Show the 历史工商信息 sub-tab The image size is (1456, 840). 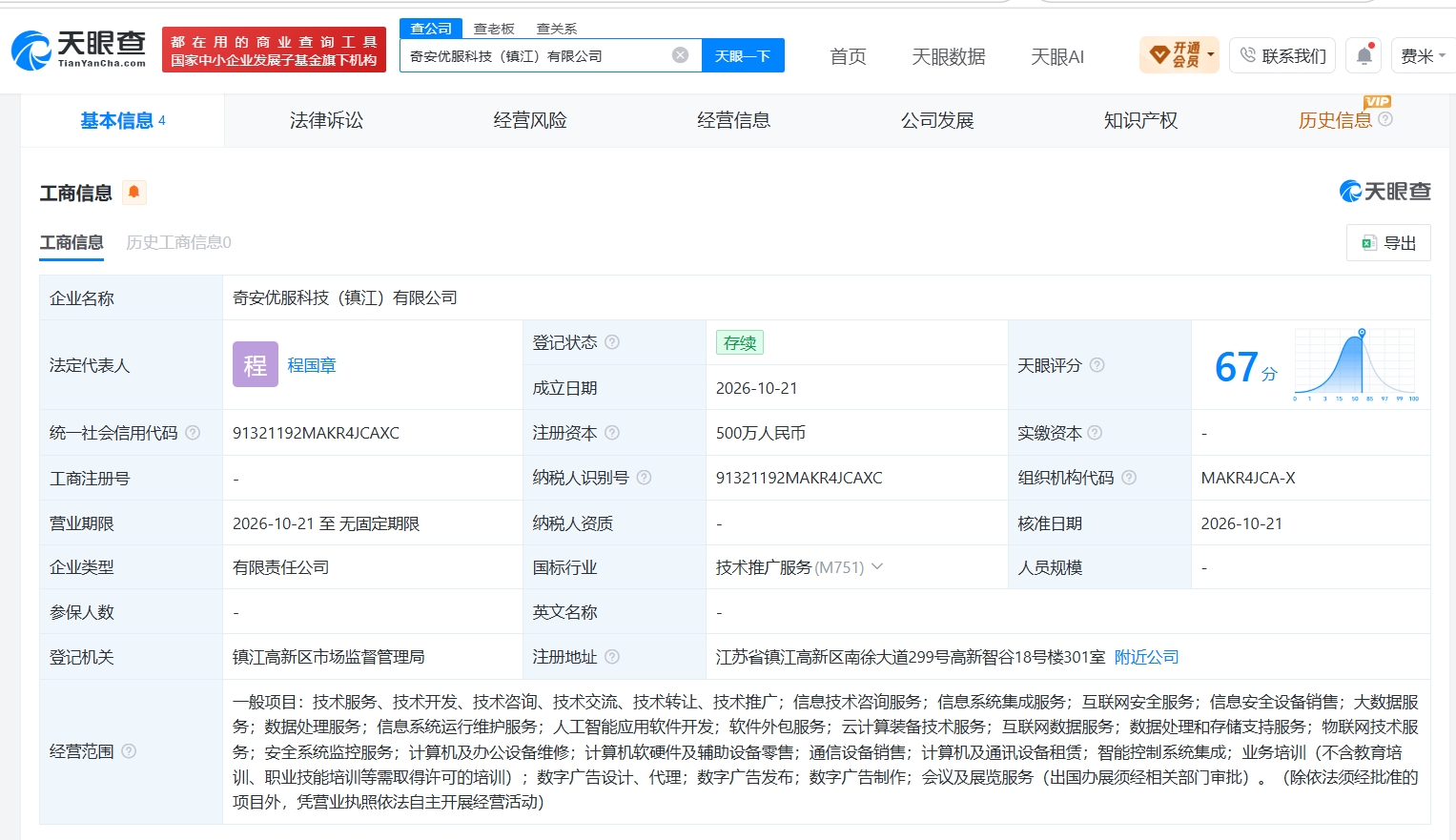click(x=178, y=242)
